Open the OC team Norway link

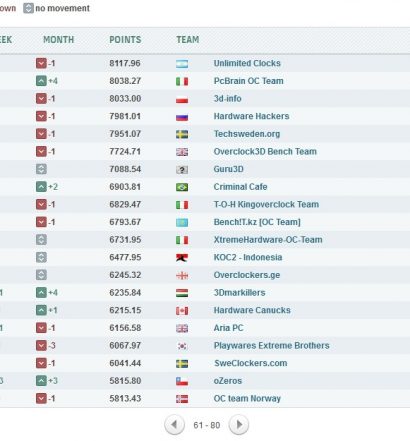247,399
